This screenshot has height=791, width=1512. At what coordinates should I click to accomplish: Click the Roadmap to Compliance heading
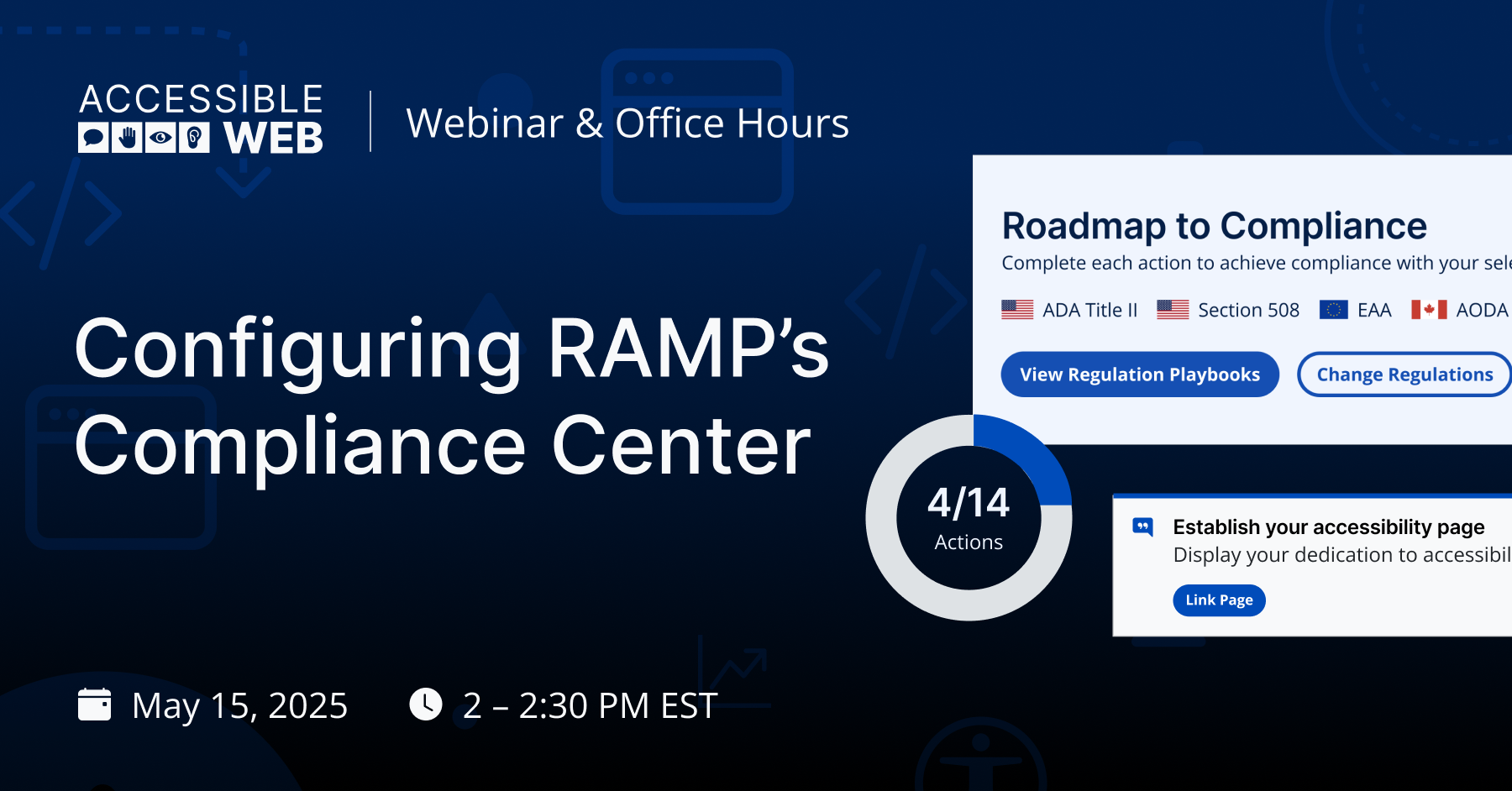pos(1214,226)
